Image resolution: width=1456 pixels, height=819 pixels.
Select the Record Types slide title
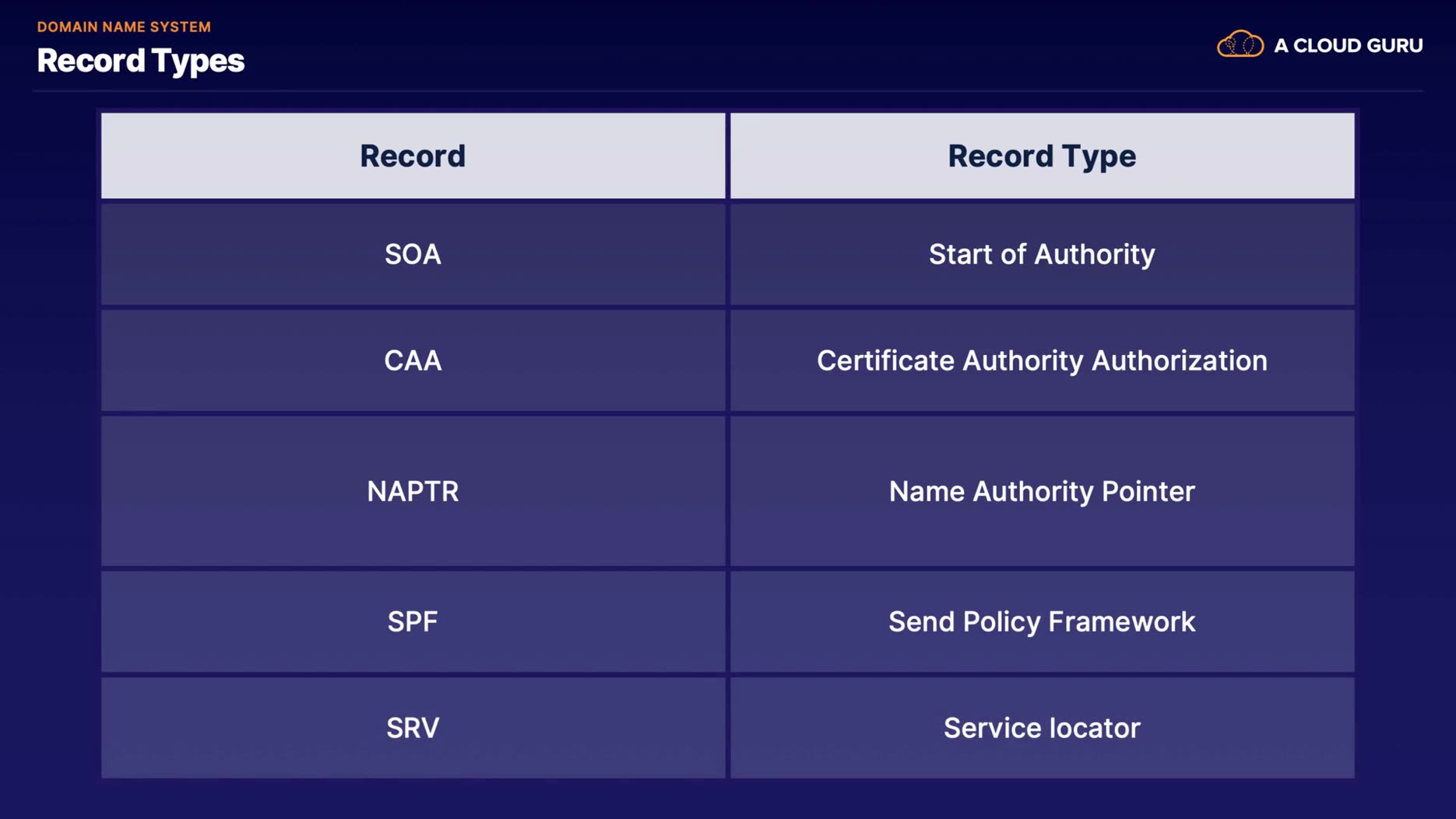pyautogui.click(x=141, y=61)
